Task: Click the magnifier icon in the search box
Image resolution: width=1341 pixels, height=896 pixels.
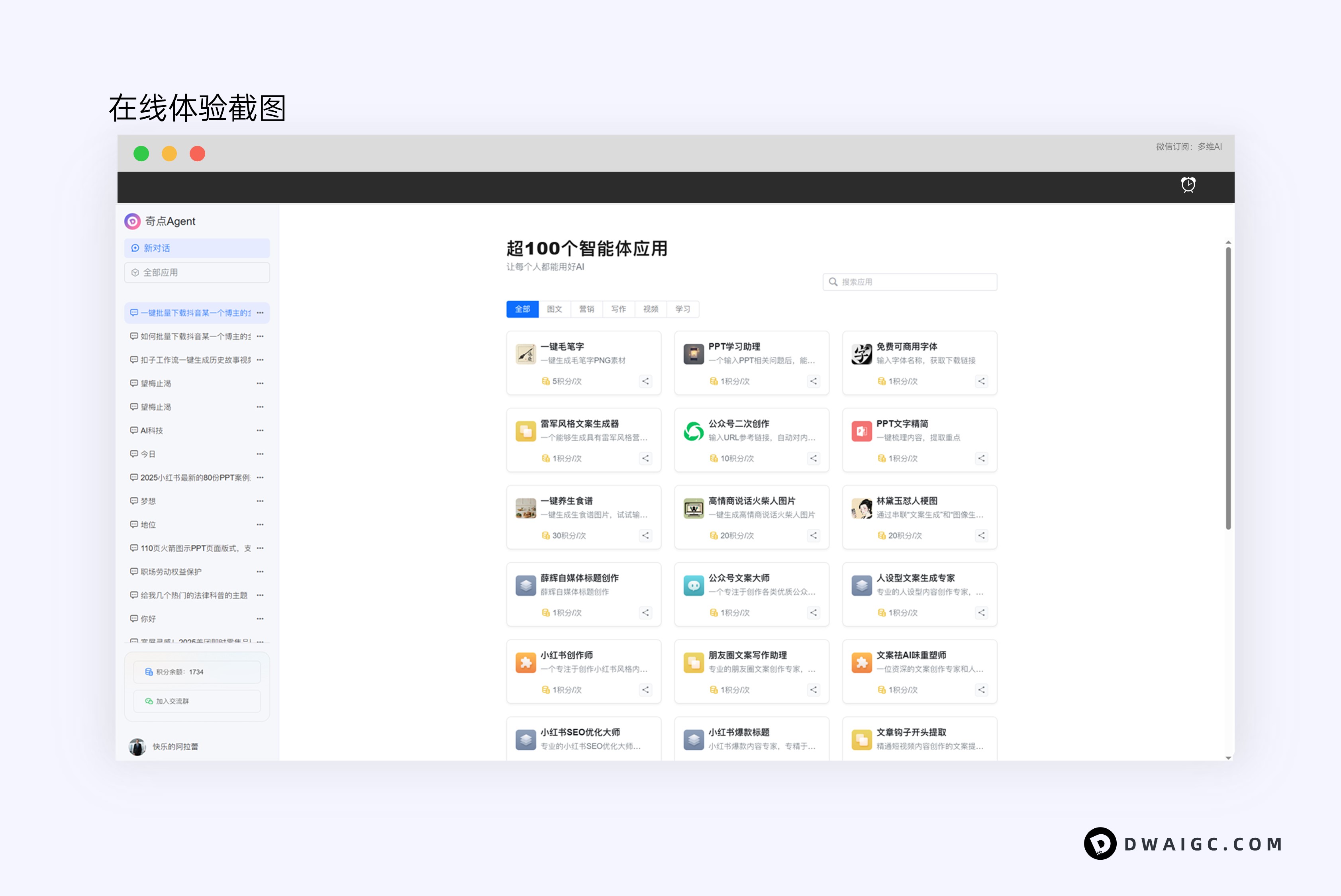Action: click(834, 281)
